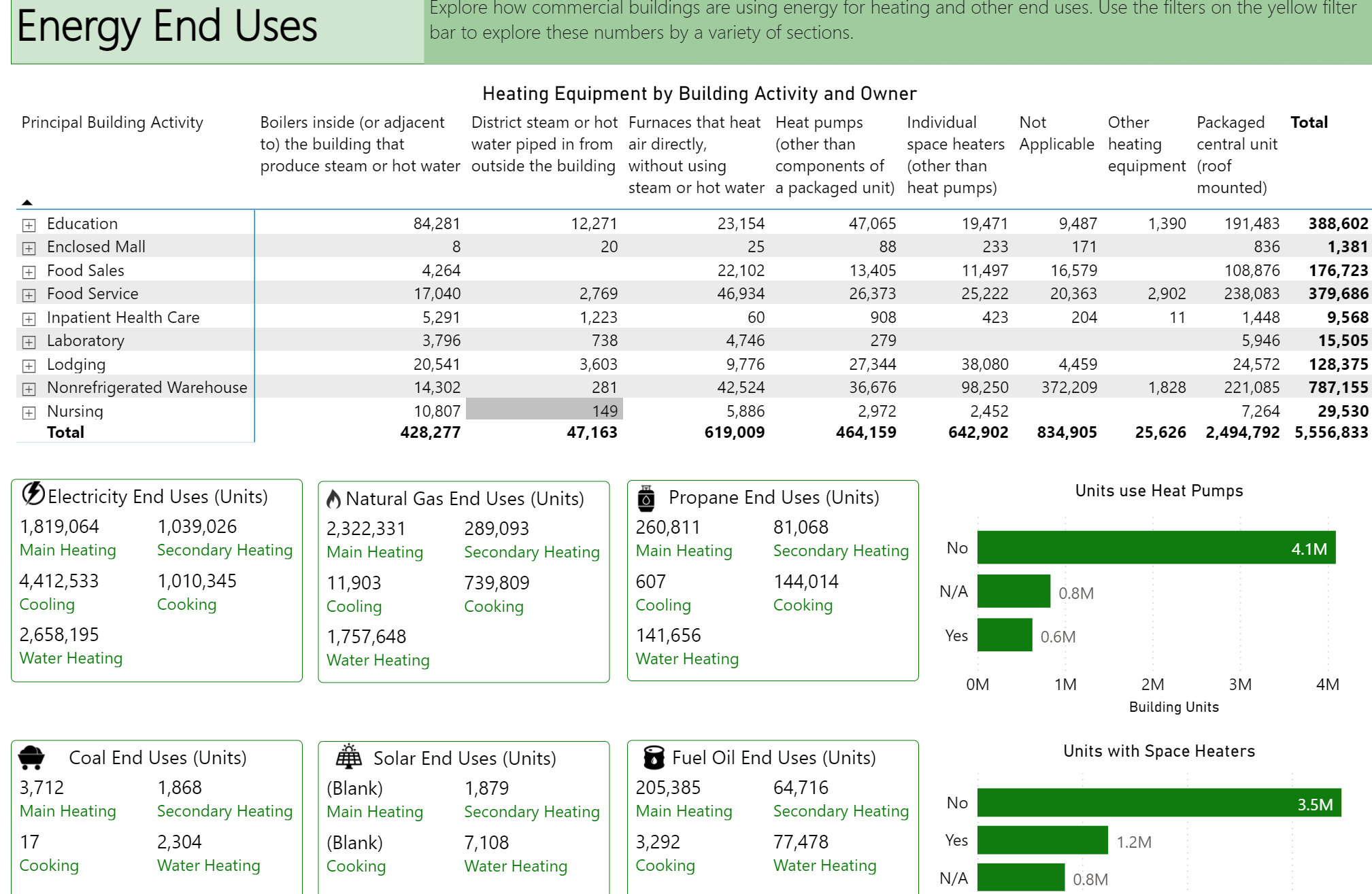The height and width of the screenshot is (894, 1372).
Task: Click Packaged central unit total 2,494,792
Action: [x=1242, y=432]
